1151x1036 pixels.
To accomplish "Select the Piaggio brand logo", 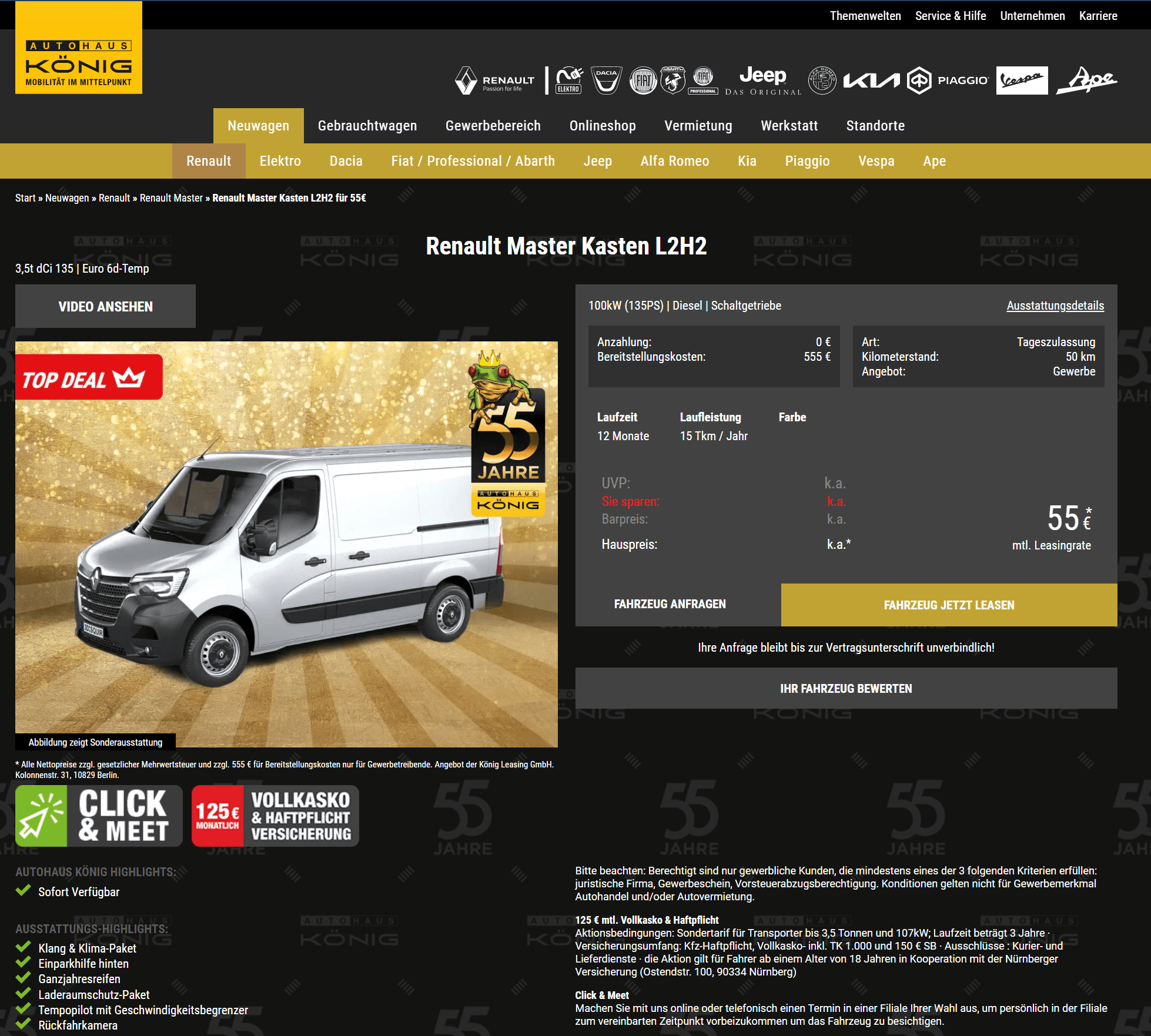I will (x=948, y=81).
